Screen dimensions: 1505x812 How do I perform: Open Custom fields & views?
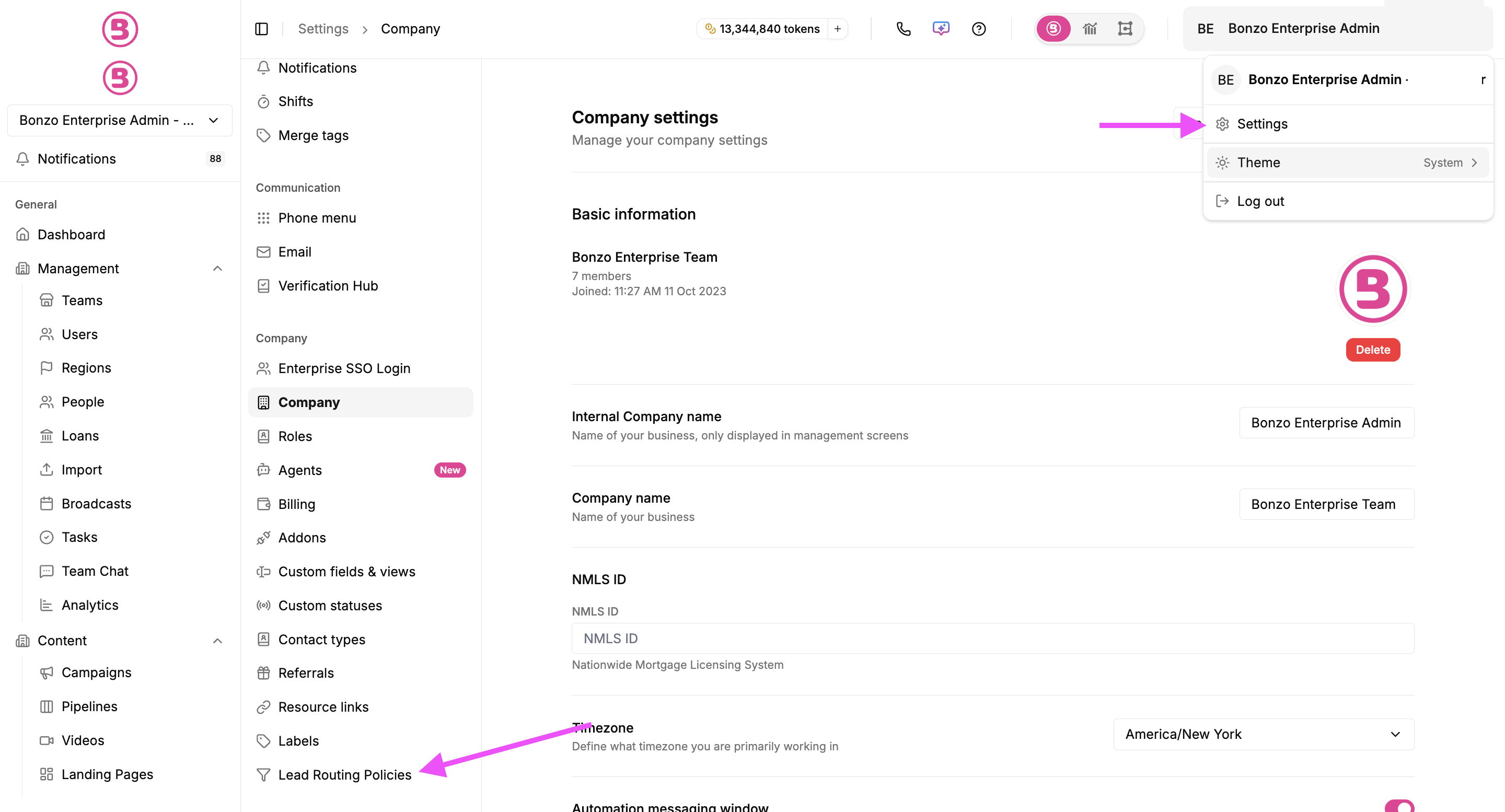[x=361, y=572]
